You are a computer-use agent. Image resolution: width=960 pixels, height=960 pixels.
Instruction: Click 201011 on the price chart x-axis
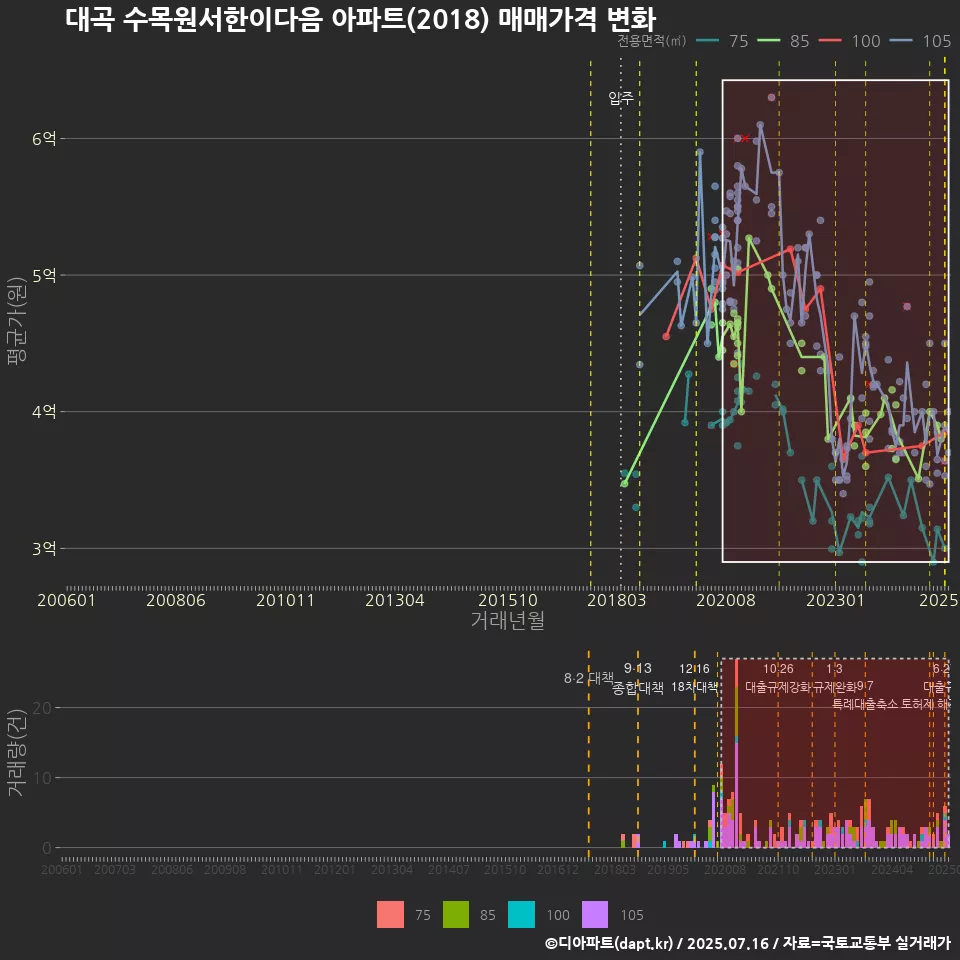click(285, 600)
